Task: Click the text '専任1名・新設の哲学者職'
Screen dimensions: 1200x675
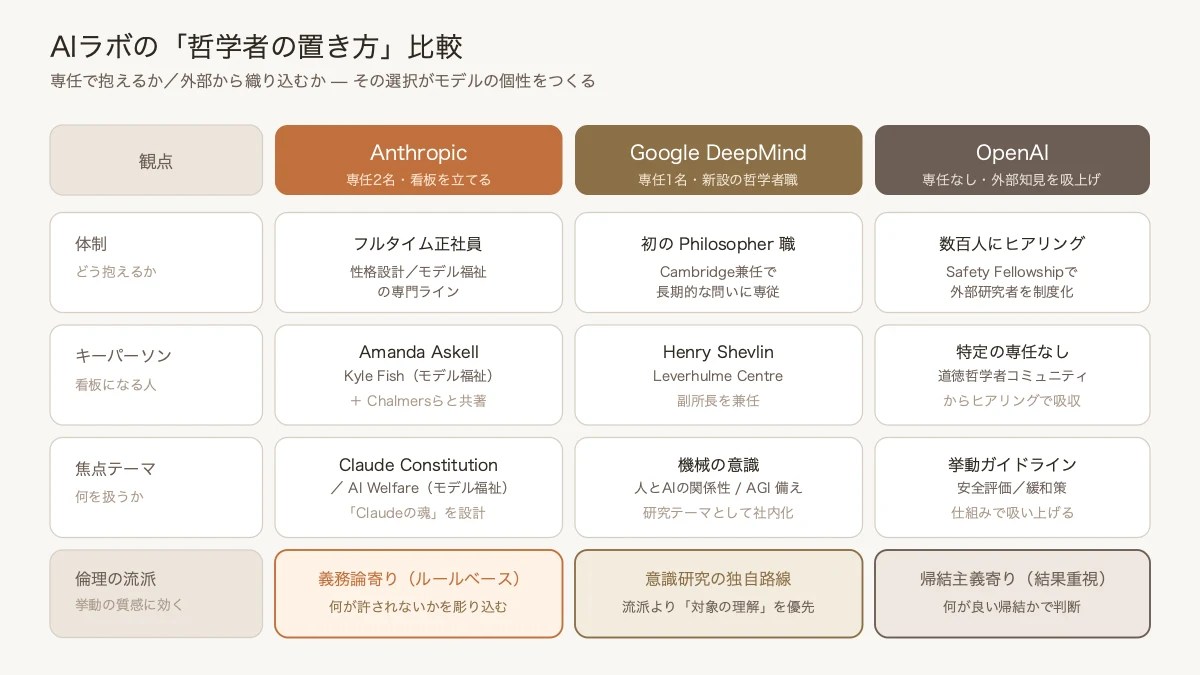Action: [718, 180]
